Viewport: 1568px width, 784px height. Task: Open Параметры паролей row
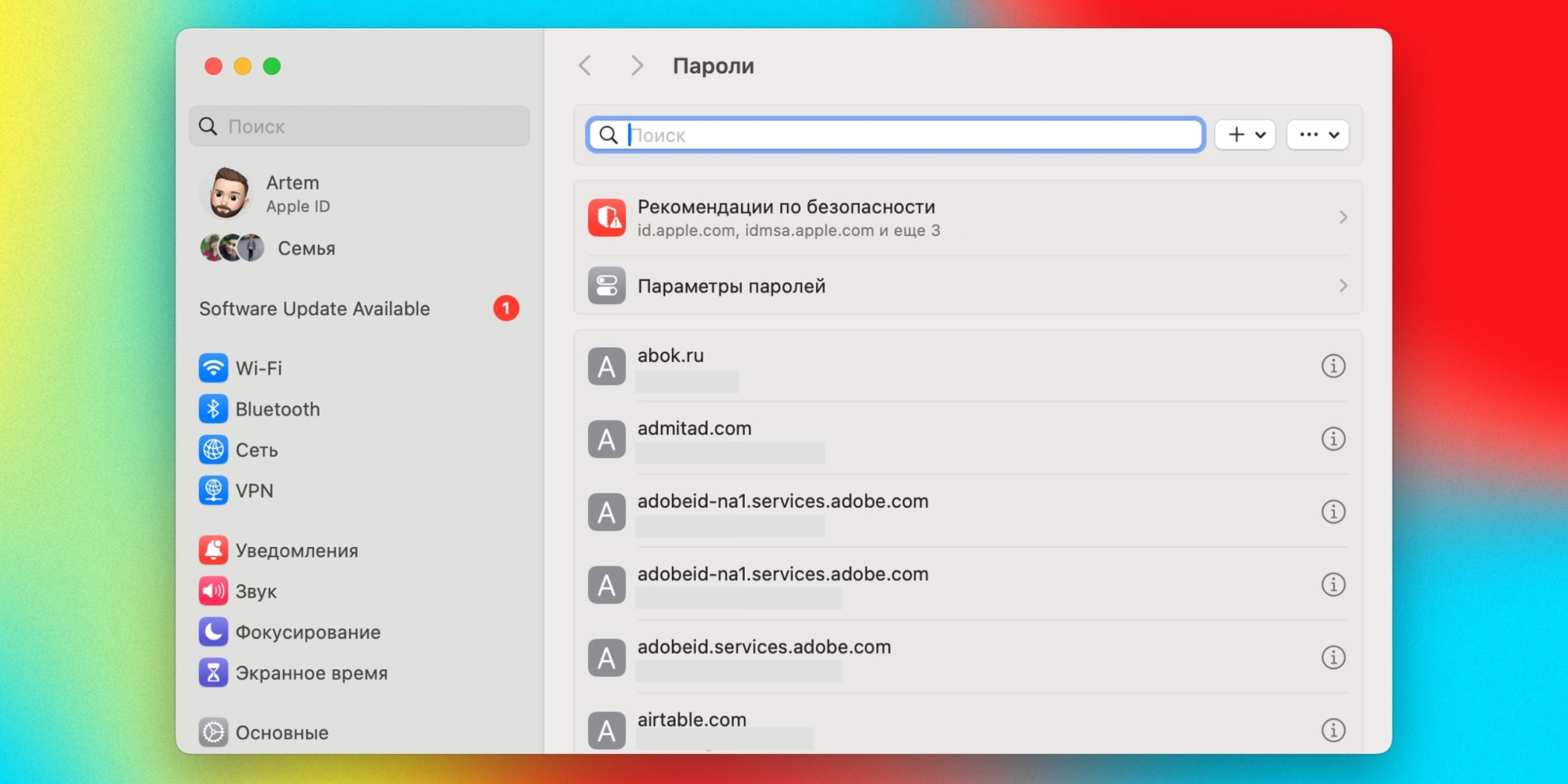[x=968, y=285]
